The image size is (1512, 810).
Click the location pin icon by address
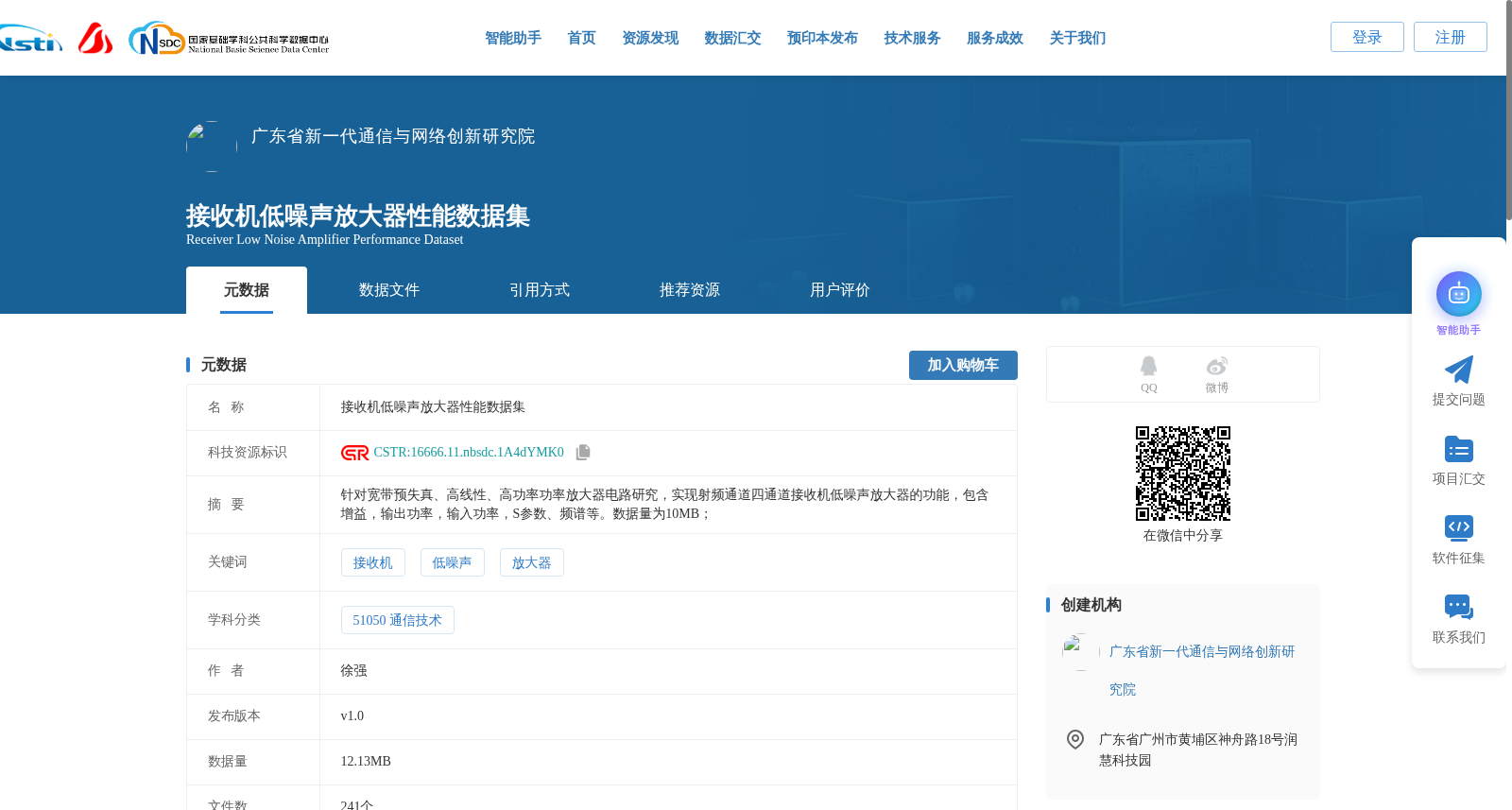coord(1075,739)
